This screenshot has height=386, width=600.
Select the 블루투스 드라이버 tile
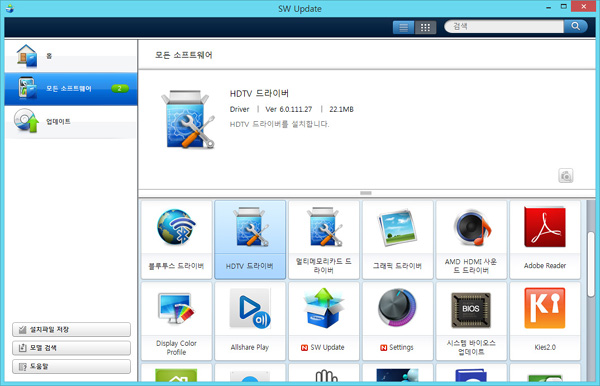tap(176, 239)
